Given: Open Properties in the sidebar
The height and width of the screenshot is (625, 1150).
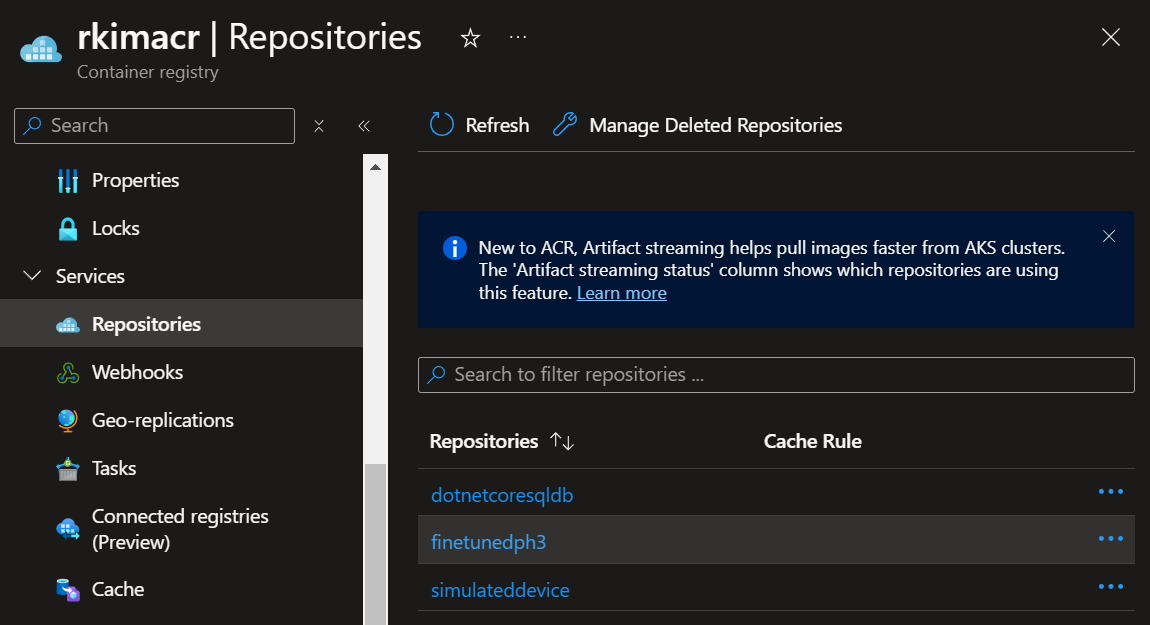Looking at the screenshot, I should point(135,180).
